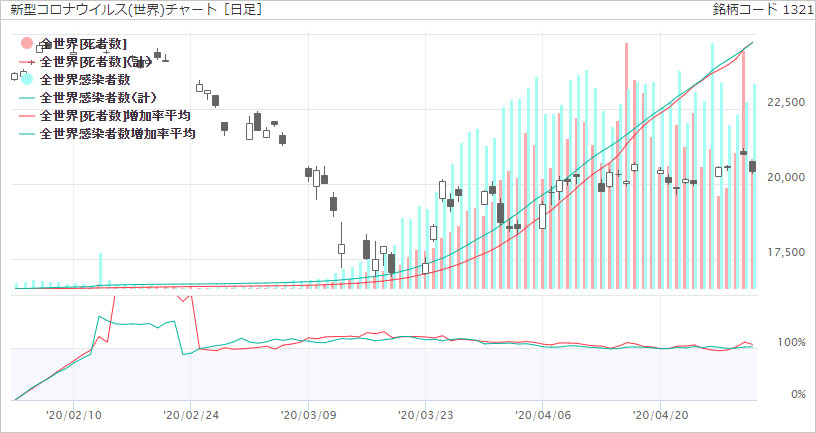Click the '20/02/24 date axis label
Image resolution: width=816 pixels, height=433 pixels.
(x=190, y=416)
